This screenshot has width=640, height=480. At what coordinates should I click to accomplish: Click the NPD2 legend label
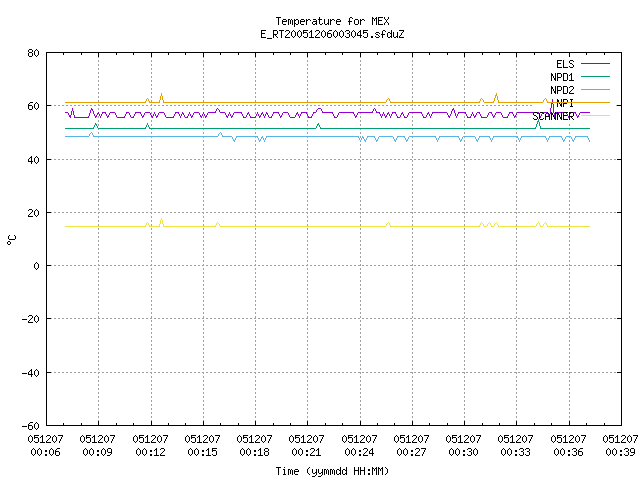pyautogui.click(x=562, y=90)
